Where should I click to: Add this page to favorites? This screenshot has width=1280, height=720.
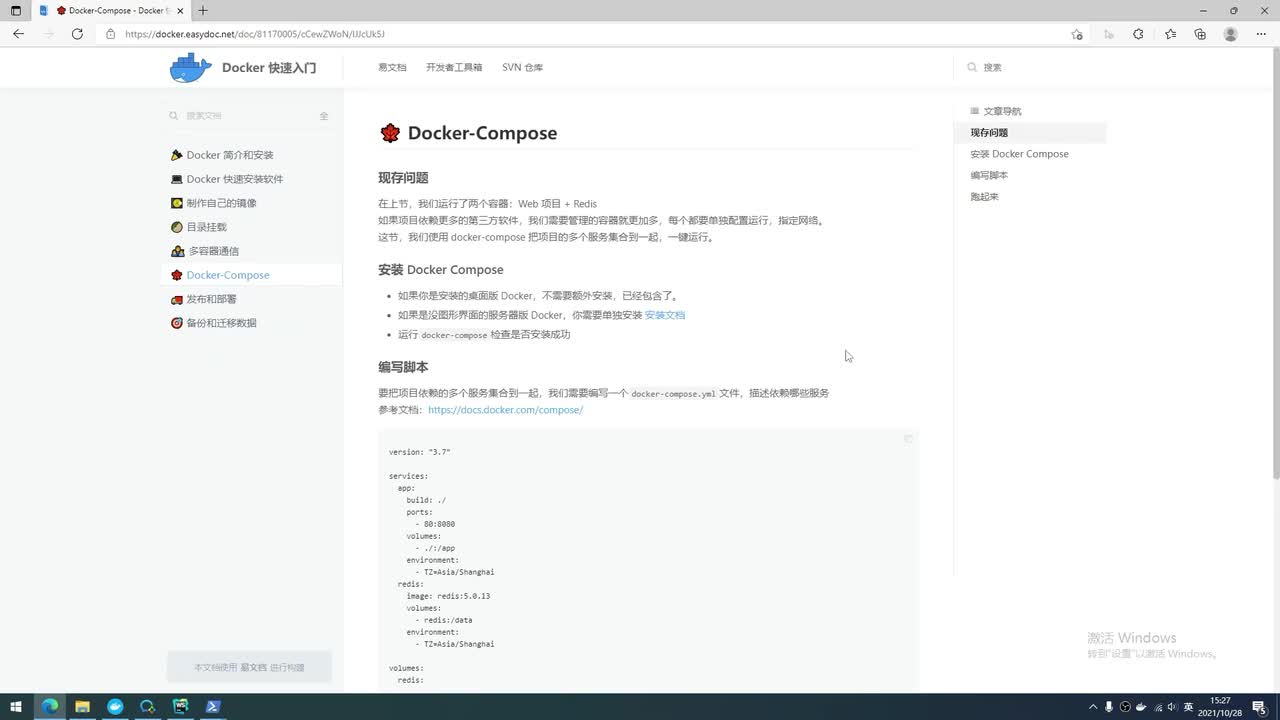click(1077, 34)
